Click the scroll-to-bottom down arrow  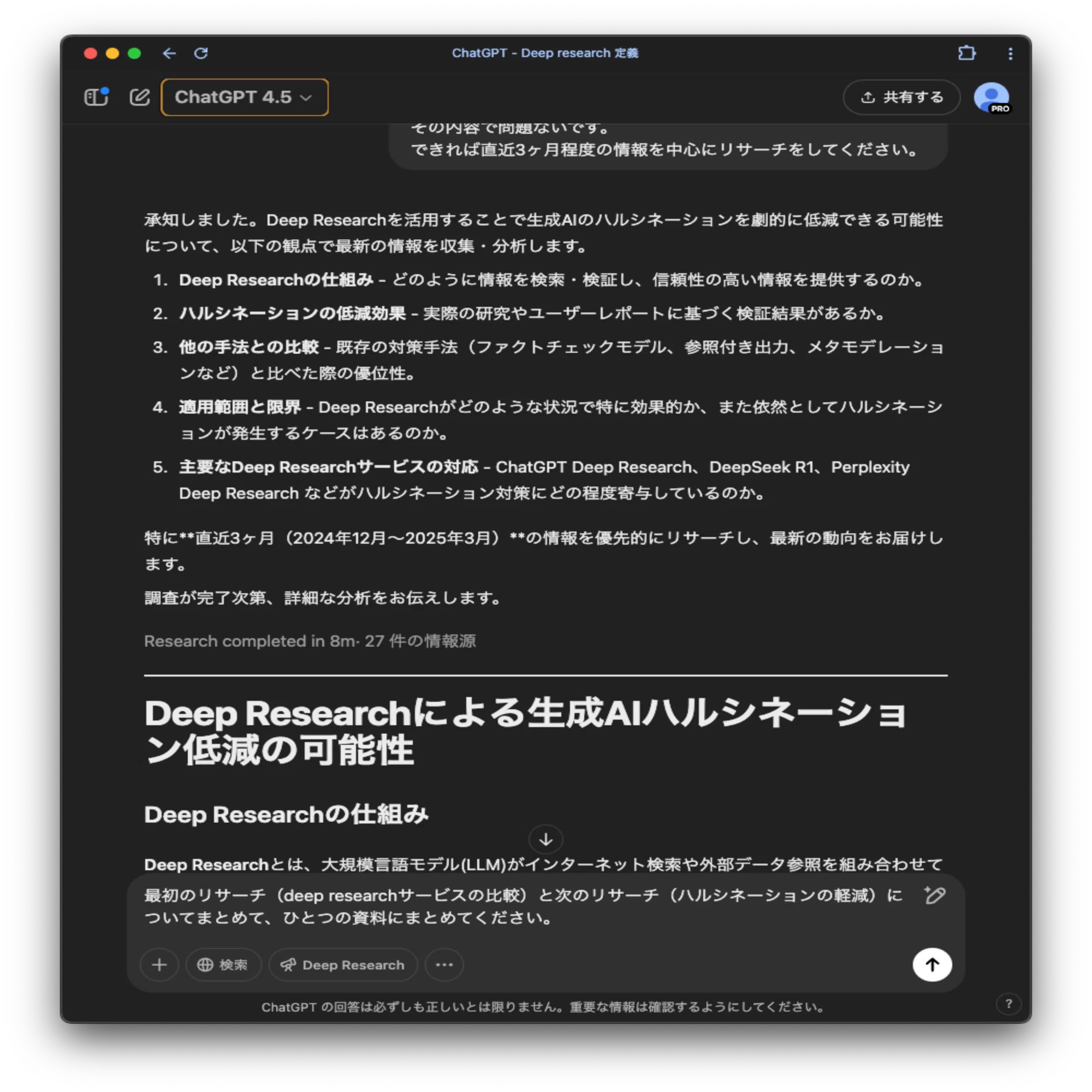[x=545, y=839]
